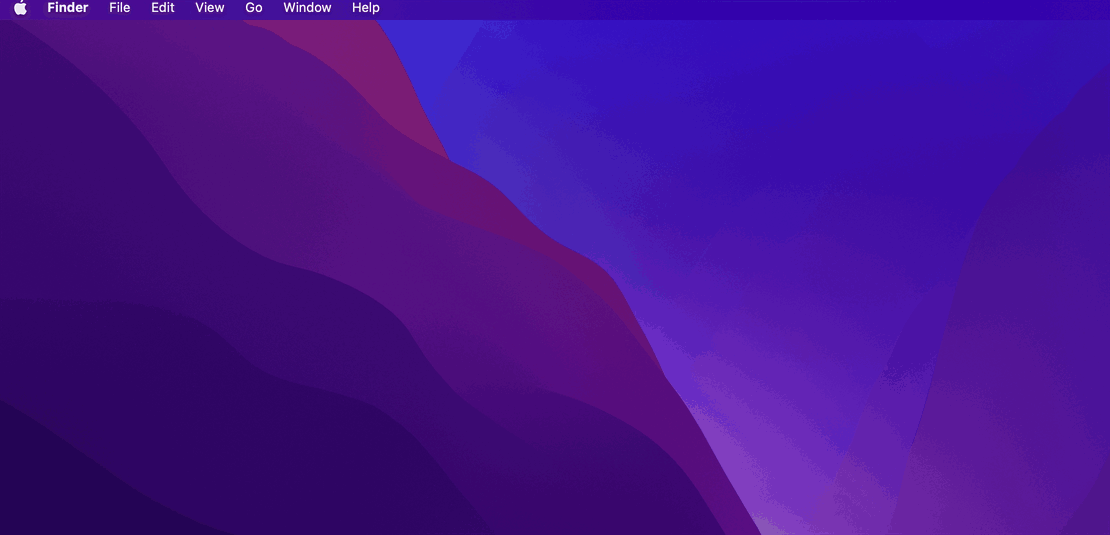This screenshot has height=535, width=1110.
Task: Open the Finder application menu
Action: (67, 8)
